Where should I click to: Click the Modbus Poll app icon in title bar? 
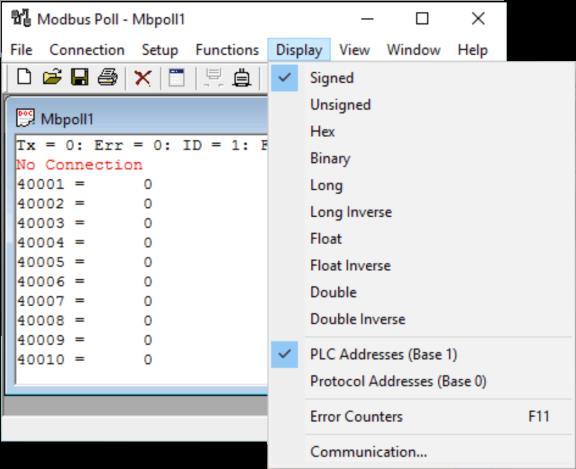pyautogui.click(x=20, y=18)
